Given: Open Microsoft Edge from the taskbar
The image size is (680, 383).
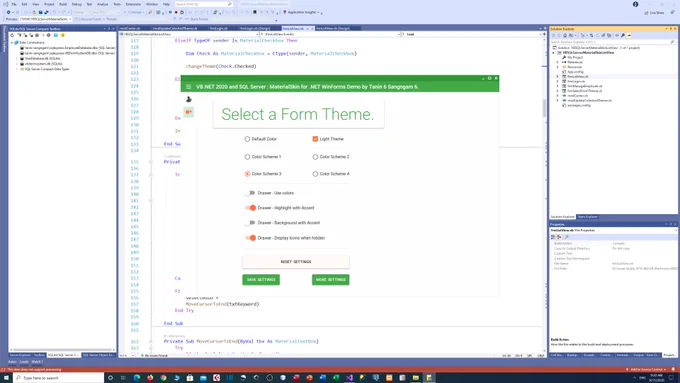Looking at the screenshot, I should click(x=137, y=378).
